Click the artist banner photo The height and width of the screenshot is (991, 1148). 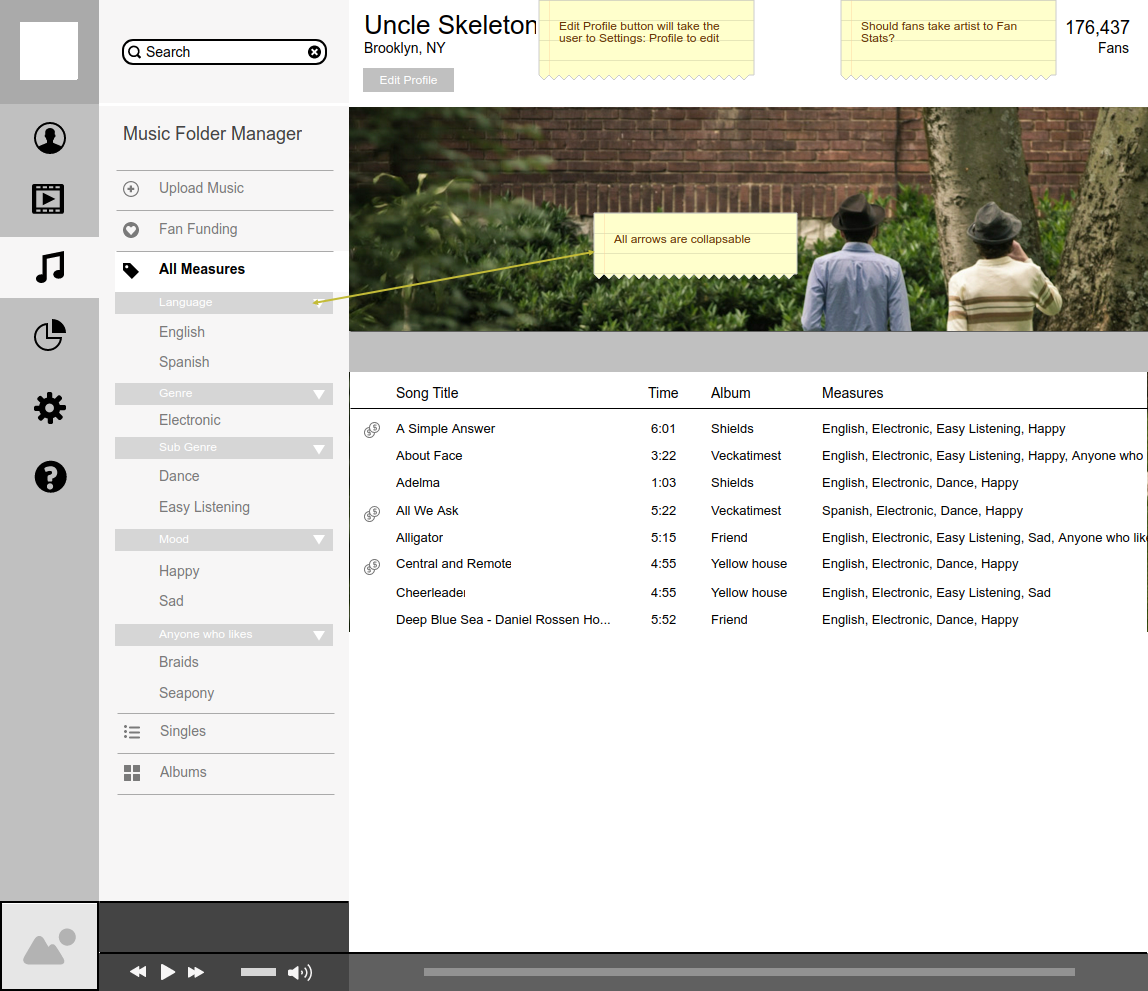pos(748,220)
